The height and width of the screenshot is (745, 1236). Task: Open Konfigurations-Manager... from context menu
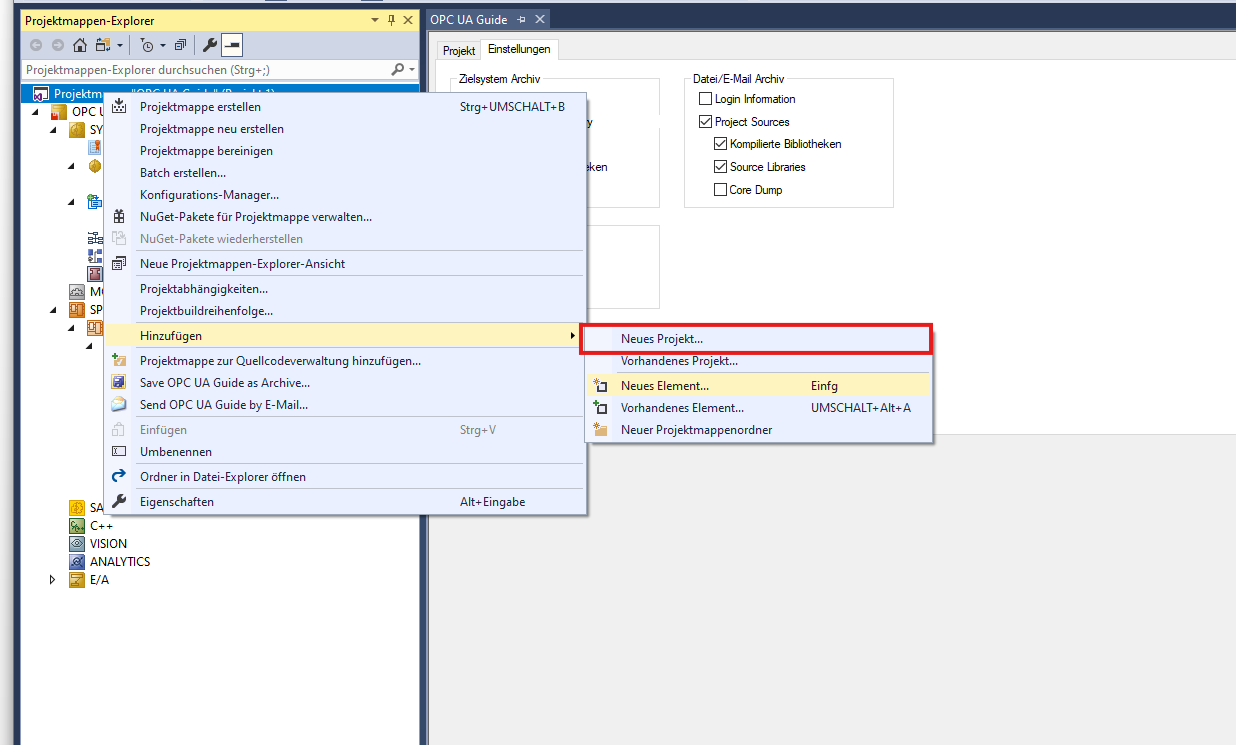tap(344, 195)
